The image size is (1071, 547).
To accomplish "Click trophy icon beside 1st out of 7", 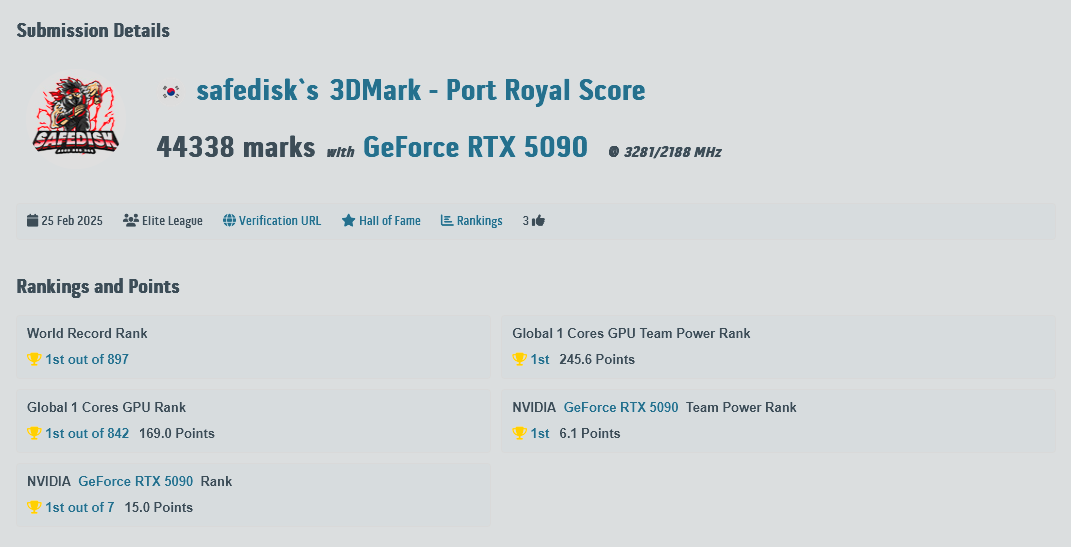I will (34, 507).
